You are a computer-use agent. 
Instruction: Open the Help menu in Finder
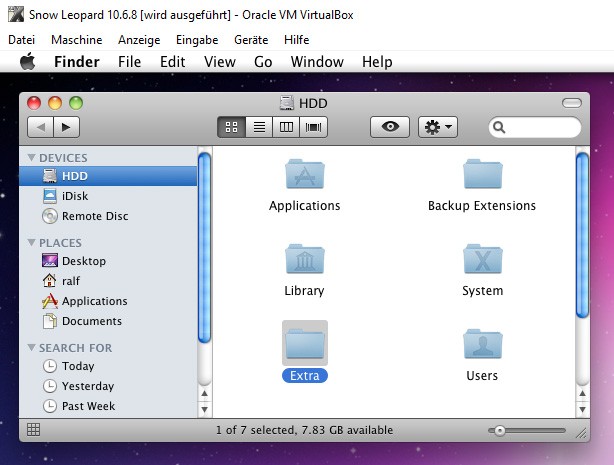click(x=377, y=62)
